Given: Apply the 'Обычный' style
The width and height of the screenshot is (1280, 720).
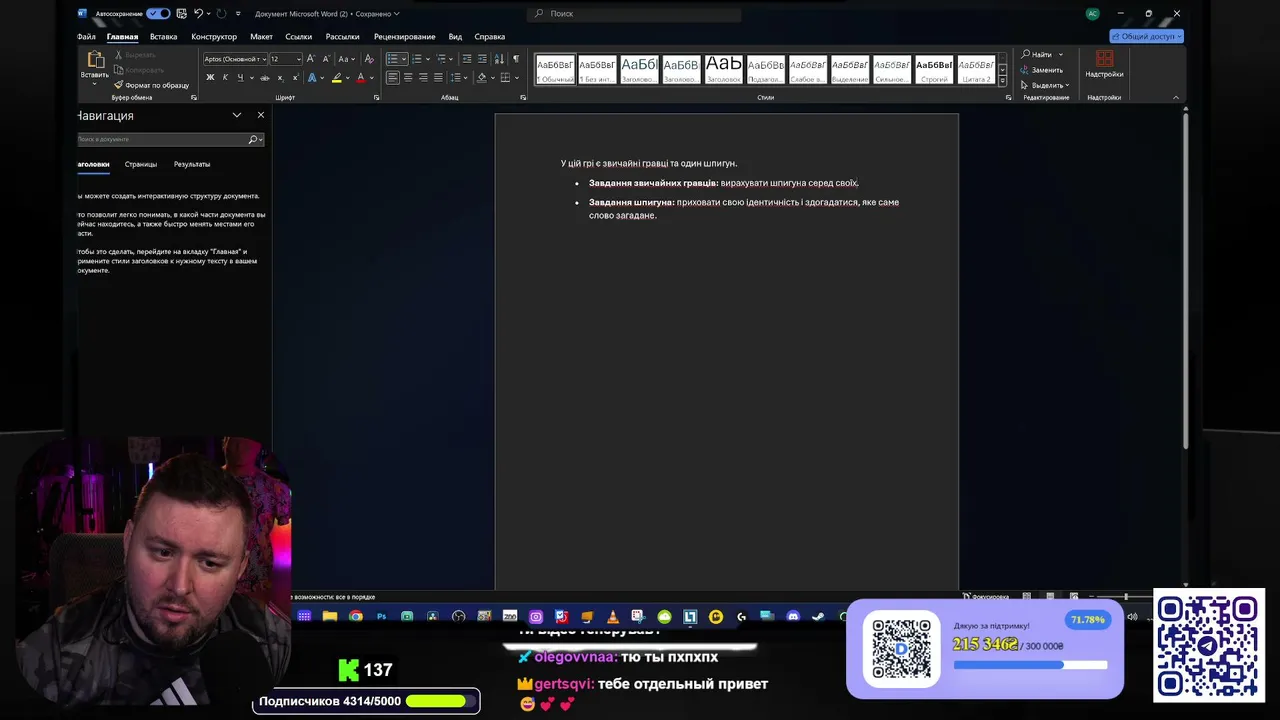Looking at the screenshot, I should 555,70.
